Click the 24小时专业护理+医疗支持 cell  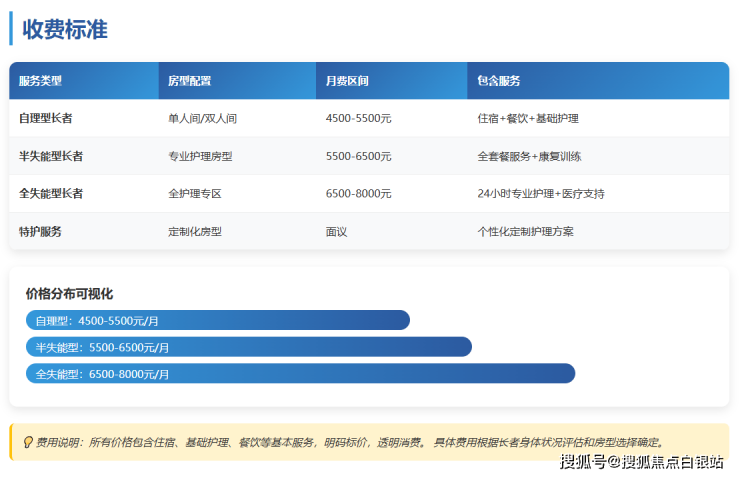click(540, 193)
